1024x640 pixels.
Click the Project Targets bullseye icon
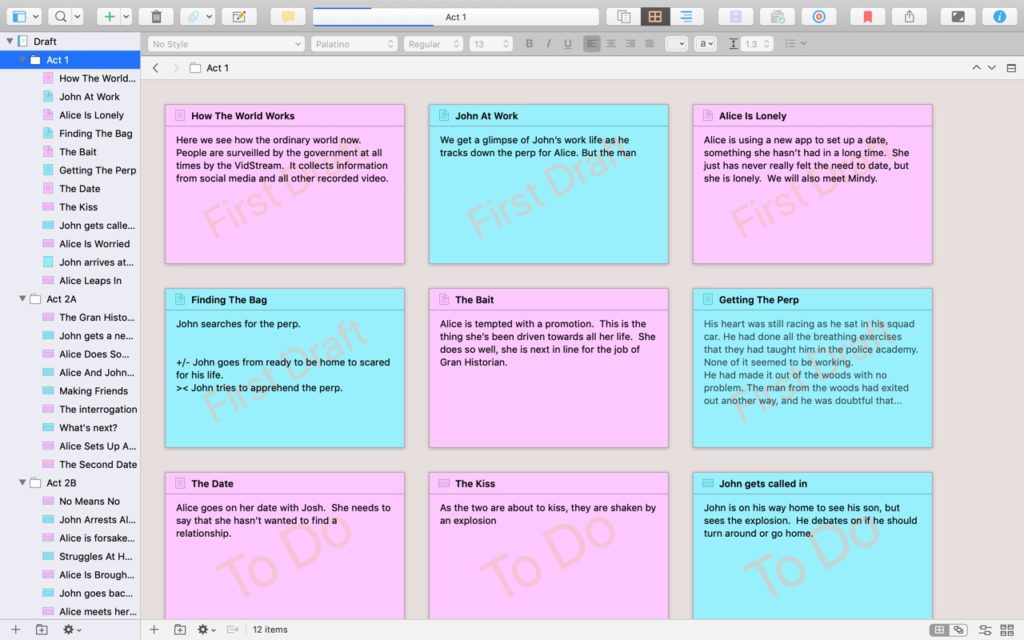click(x=818, y=17)
